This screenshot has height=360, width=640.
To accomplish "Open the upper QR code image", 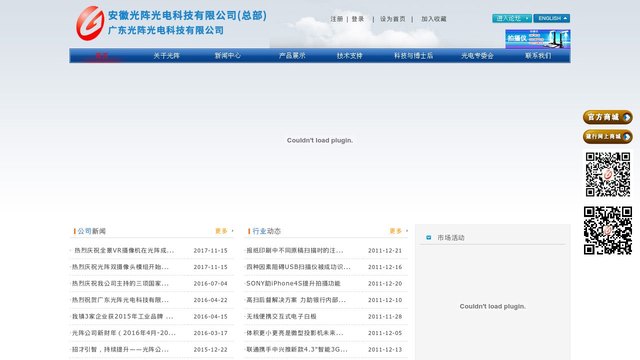I will 608,174.
